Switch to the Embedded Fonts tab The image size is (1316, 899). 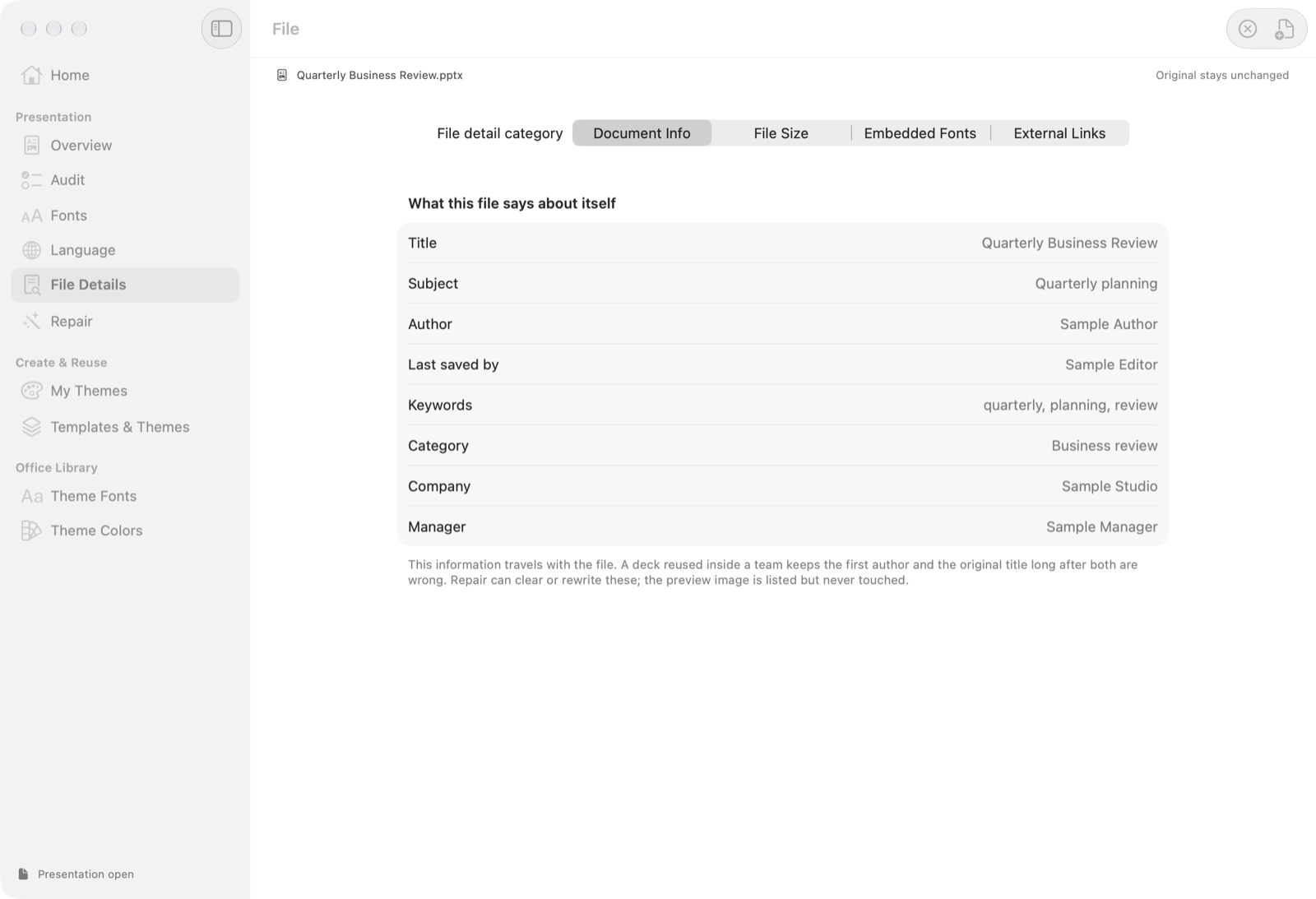pyautogui.click(x=920, y=133)
